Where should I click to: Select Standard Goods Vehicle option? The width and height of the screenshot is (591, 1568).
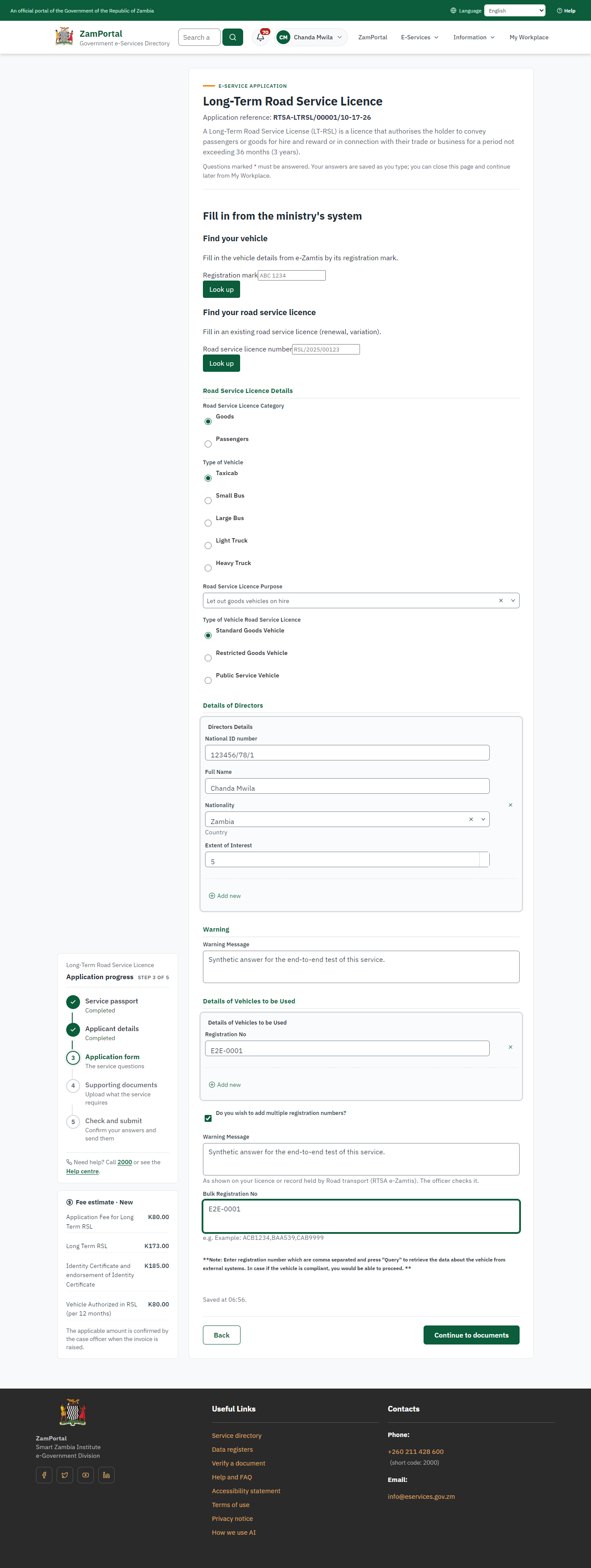coord(208,636)
